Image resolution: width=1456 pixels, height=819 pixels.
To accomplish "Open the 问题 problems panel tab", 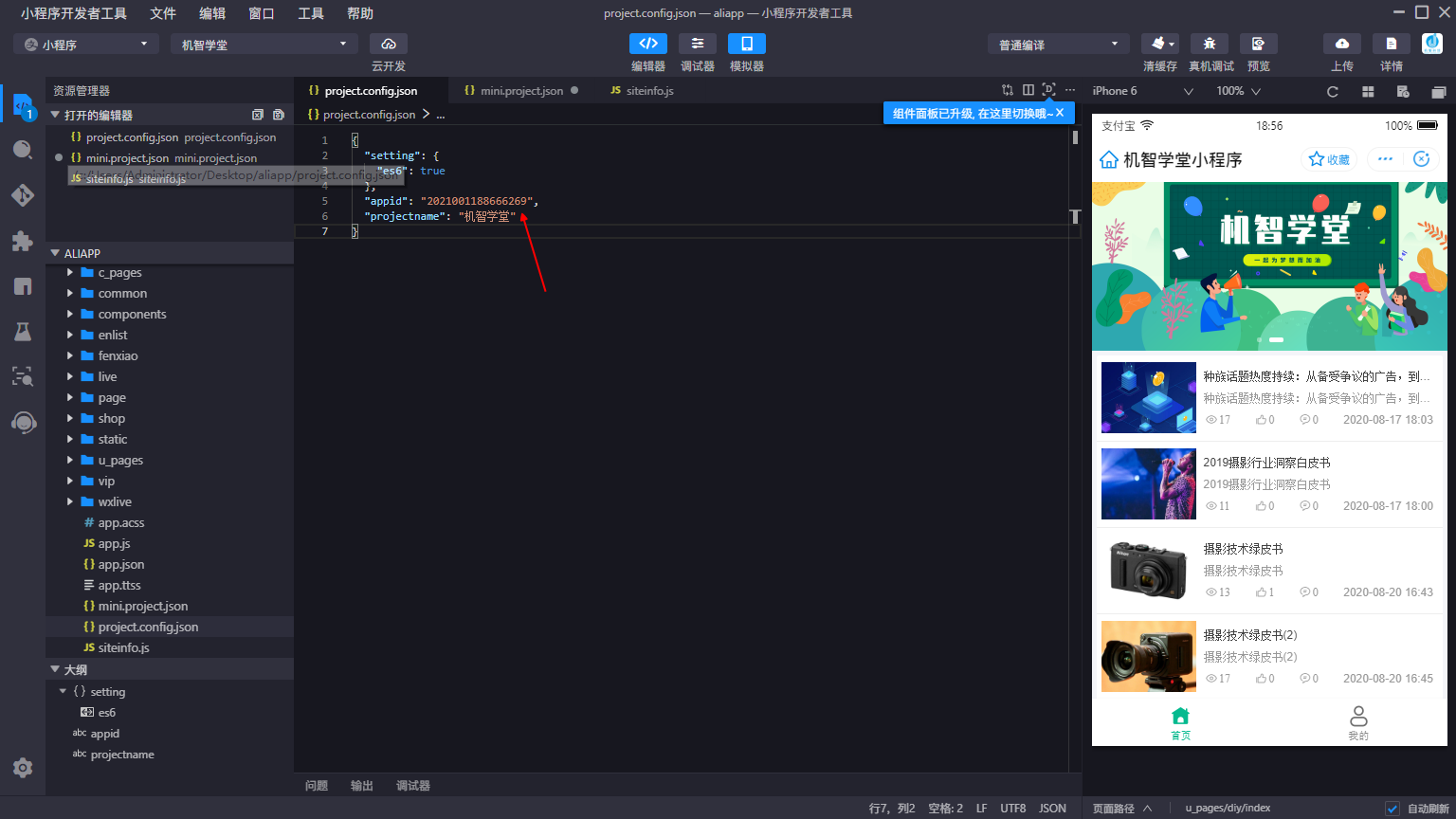I will click(317, 786).
